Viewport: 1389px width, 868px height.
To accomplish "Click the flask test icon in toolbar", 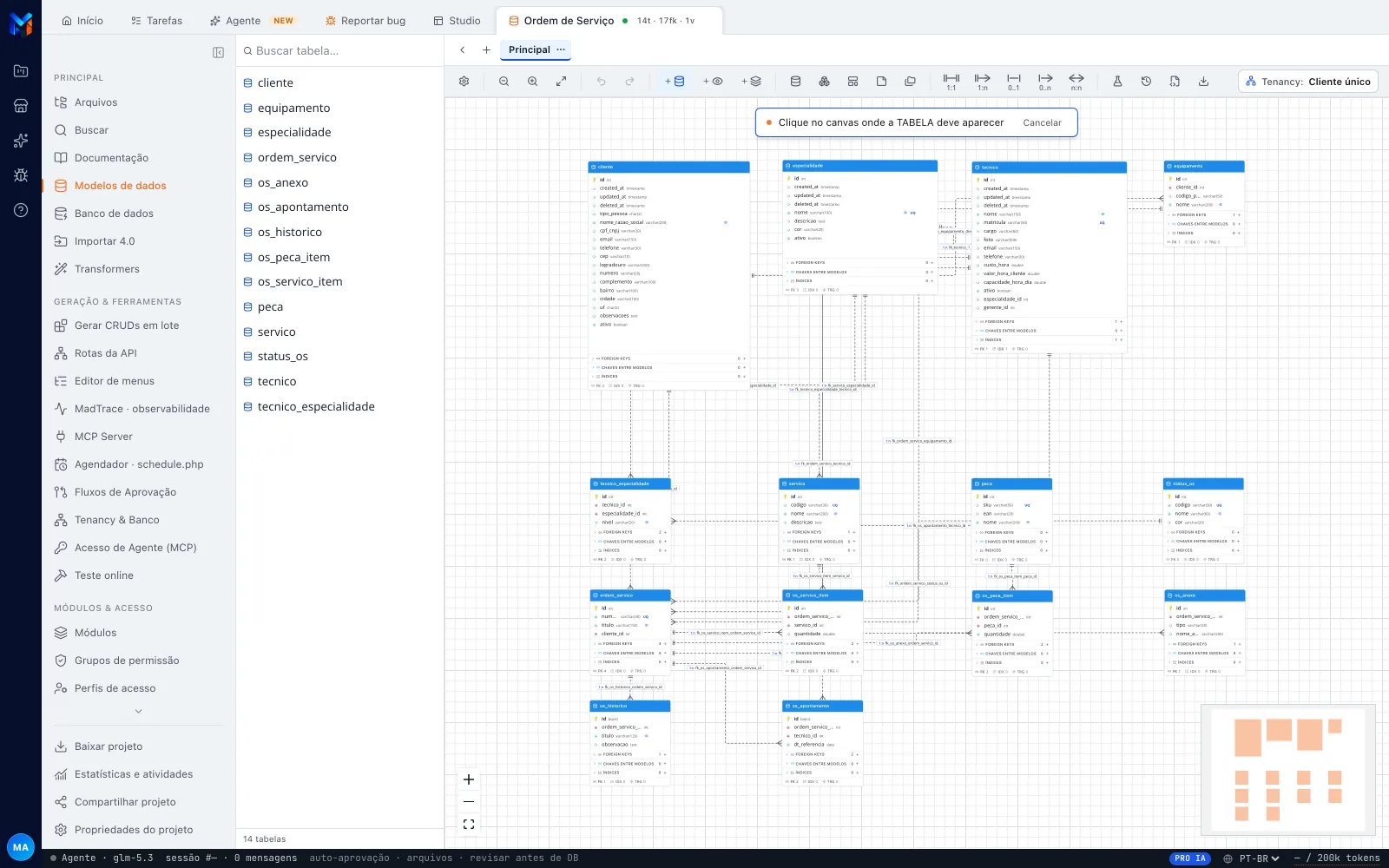I will point(1117,82).
